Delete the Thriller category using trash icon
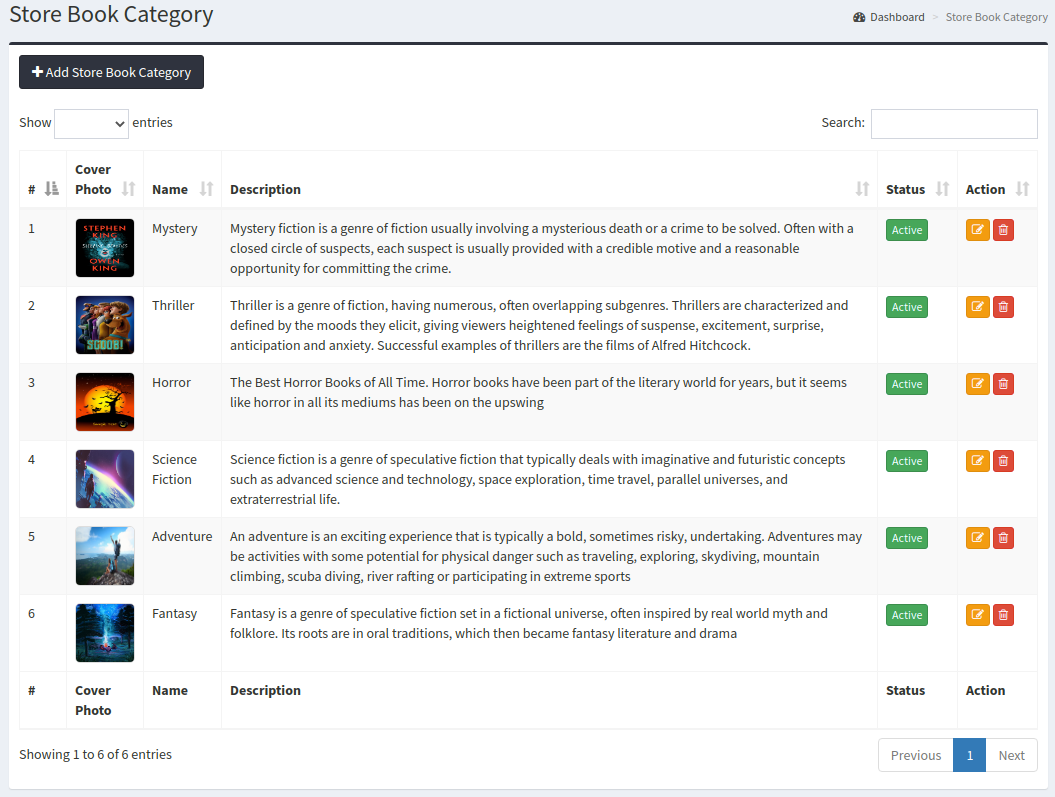Viewport: 1055px width, 797px height. (1003, 307)
